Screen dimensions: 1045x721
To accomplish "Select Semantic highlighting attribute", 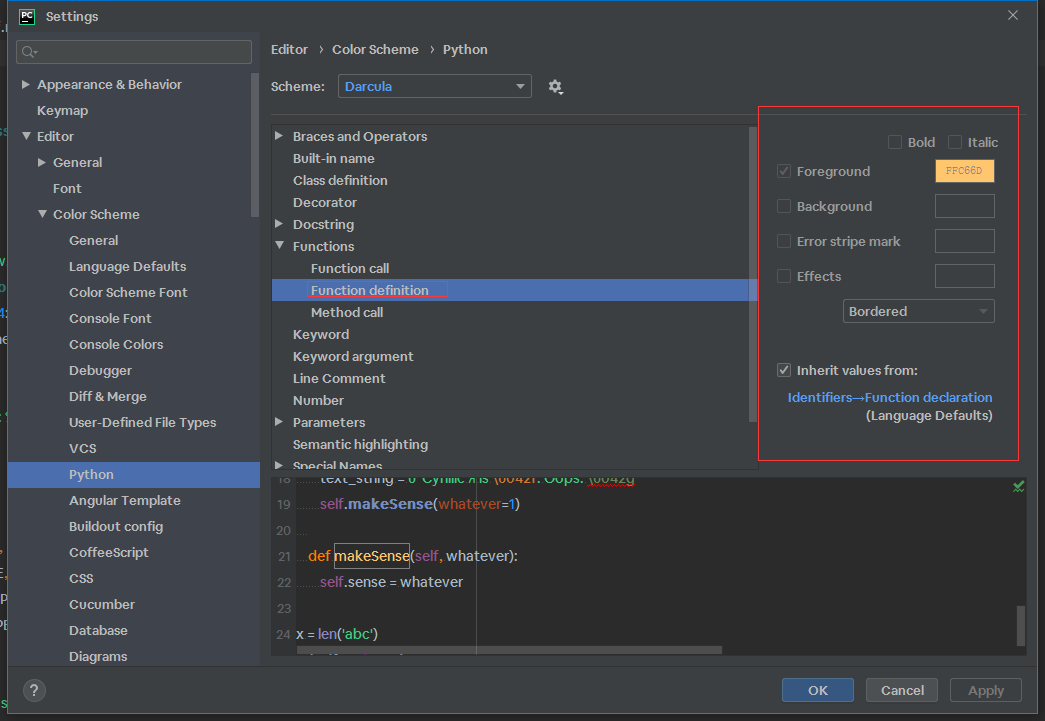I will (360, 444).
